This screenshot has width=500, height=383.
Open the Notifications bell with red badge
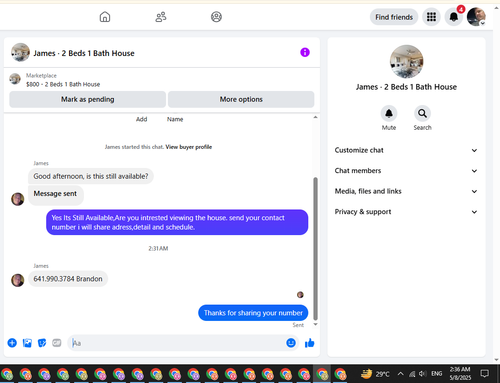click(454, 16)
